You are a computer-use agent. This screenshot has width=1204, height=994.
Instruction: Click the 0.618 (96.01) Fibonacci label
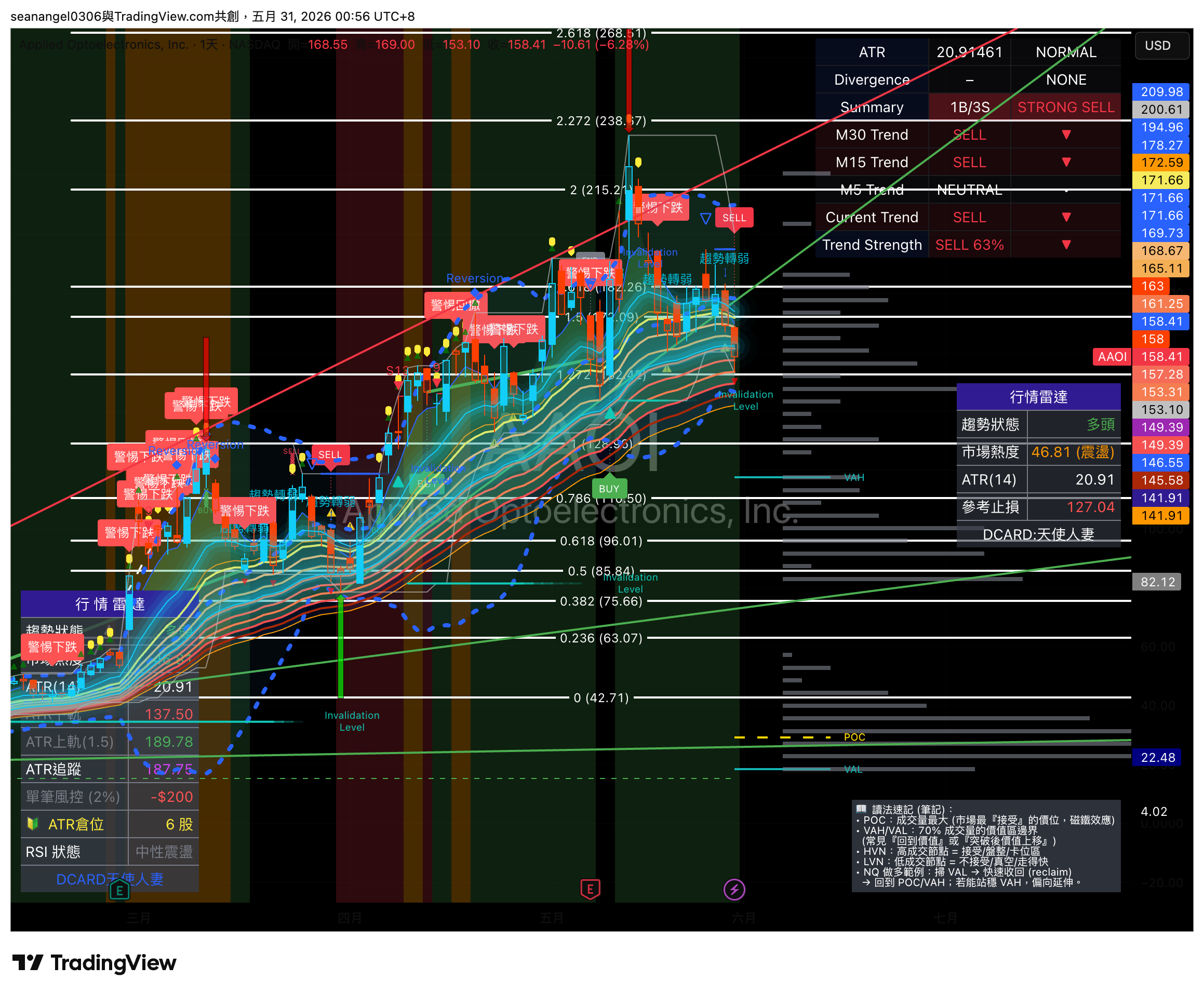601,541
